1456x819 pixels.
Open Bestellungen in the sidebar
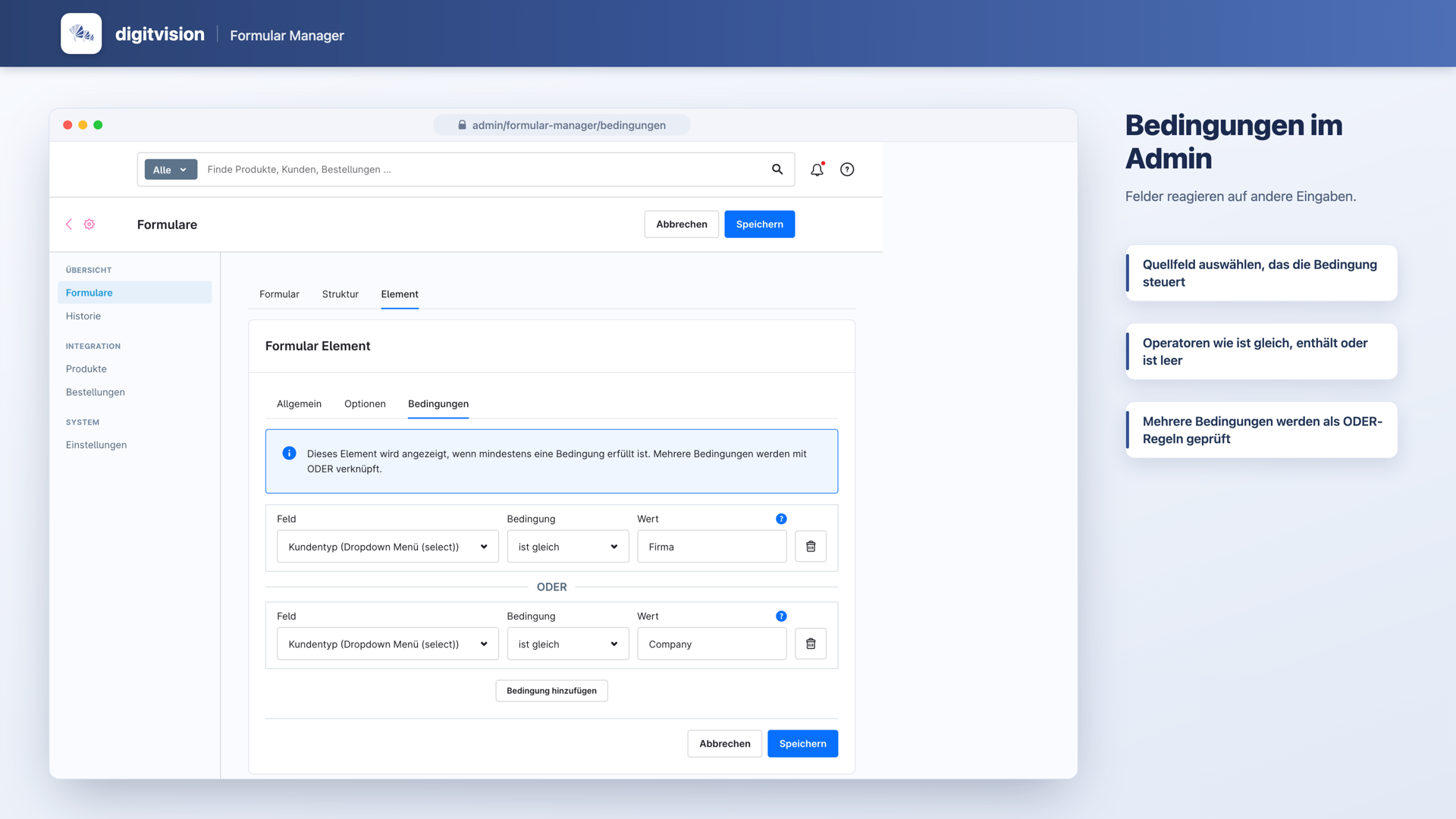coord(96,392)
